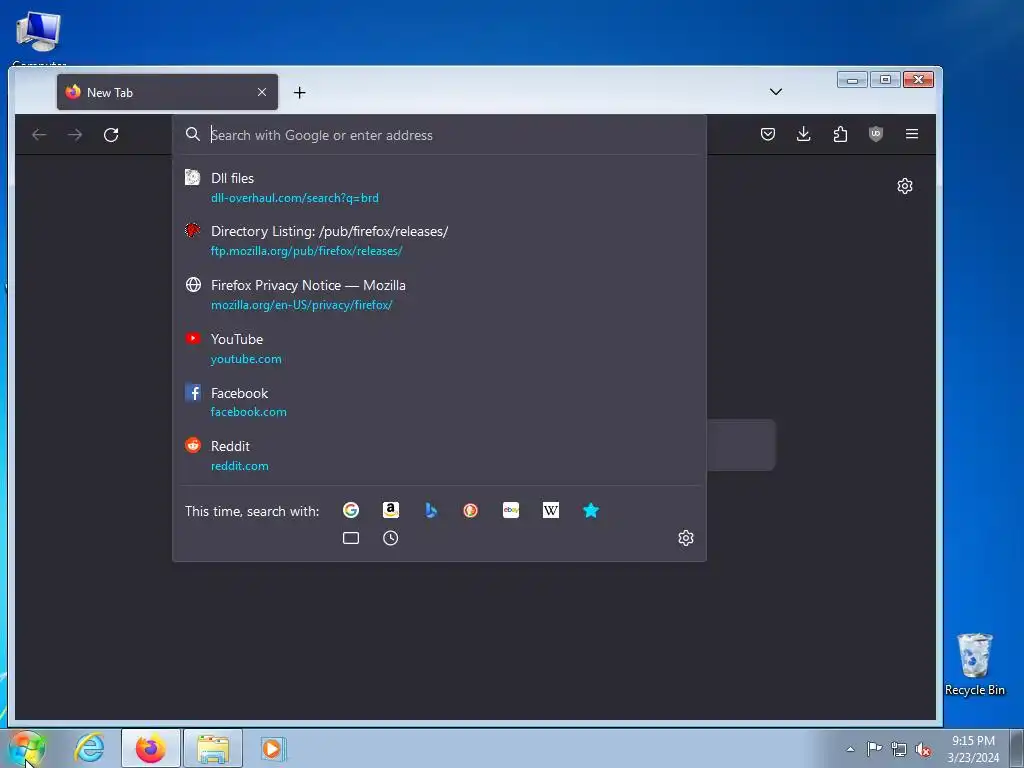
Task: Close the New Tab tab
Action: 262,92
